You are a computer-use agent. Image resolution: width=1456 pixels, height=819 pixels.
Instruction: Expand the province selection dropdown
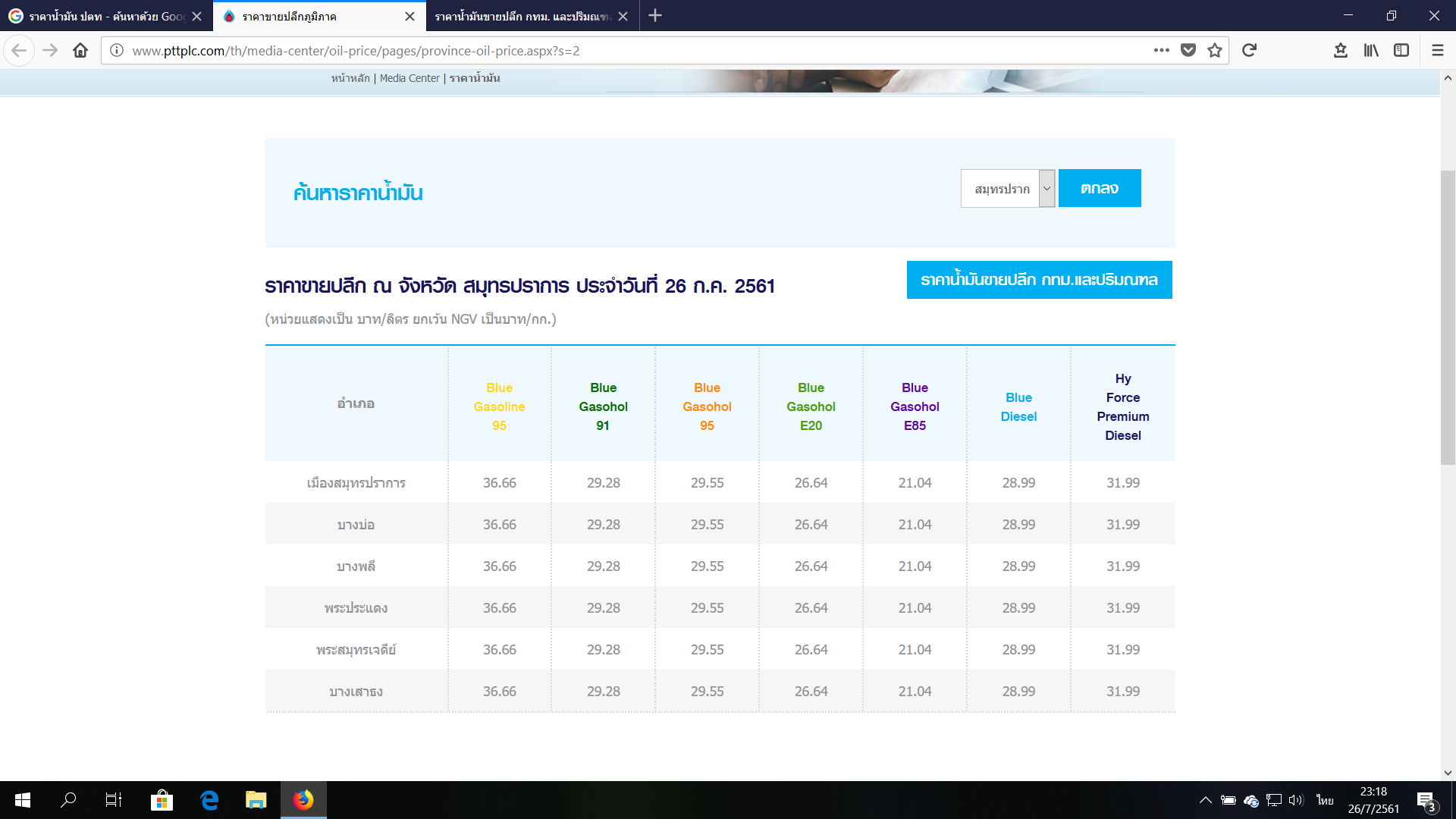[x=1046, y=188]
